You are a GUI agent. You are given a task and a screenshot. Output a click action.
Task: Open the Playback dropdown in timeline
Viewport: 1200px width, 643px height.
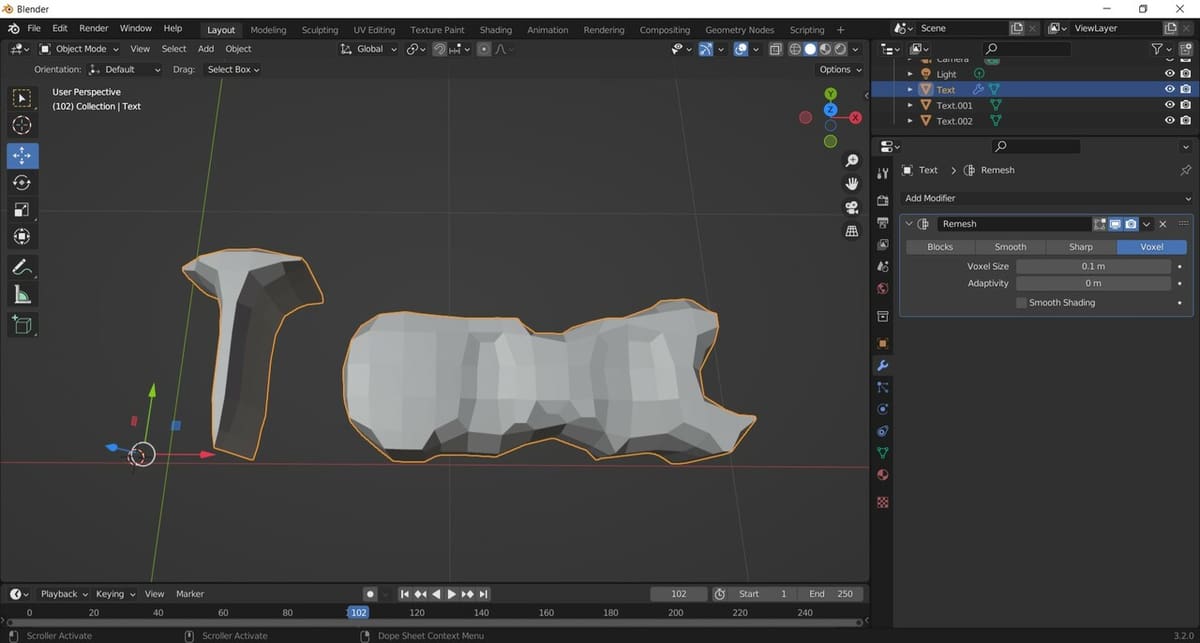(64, 594)
